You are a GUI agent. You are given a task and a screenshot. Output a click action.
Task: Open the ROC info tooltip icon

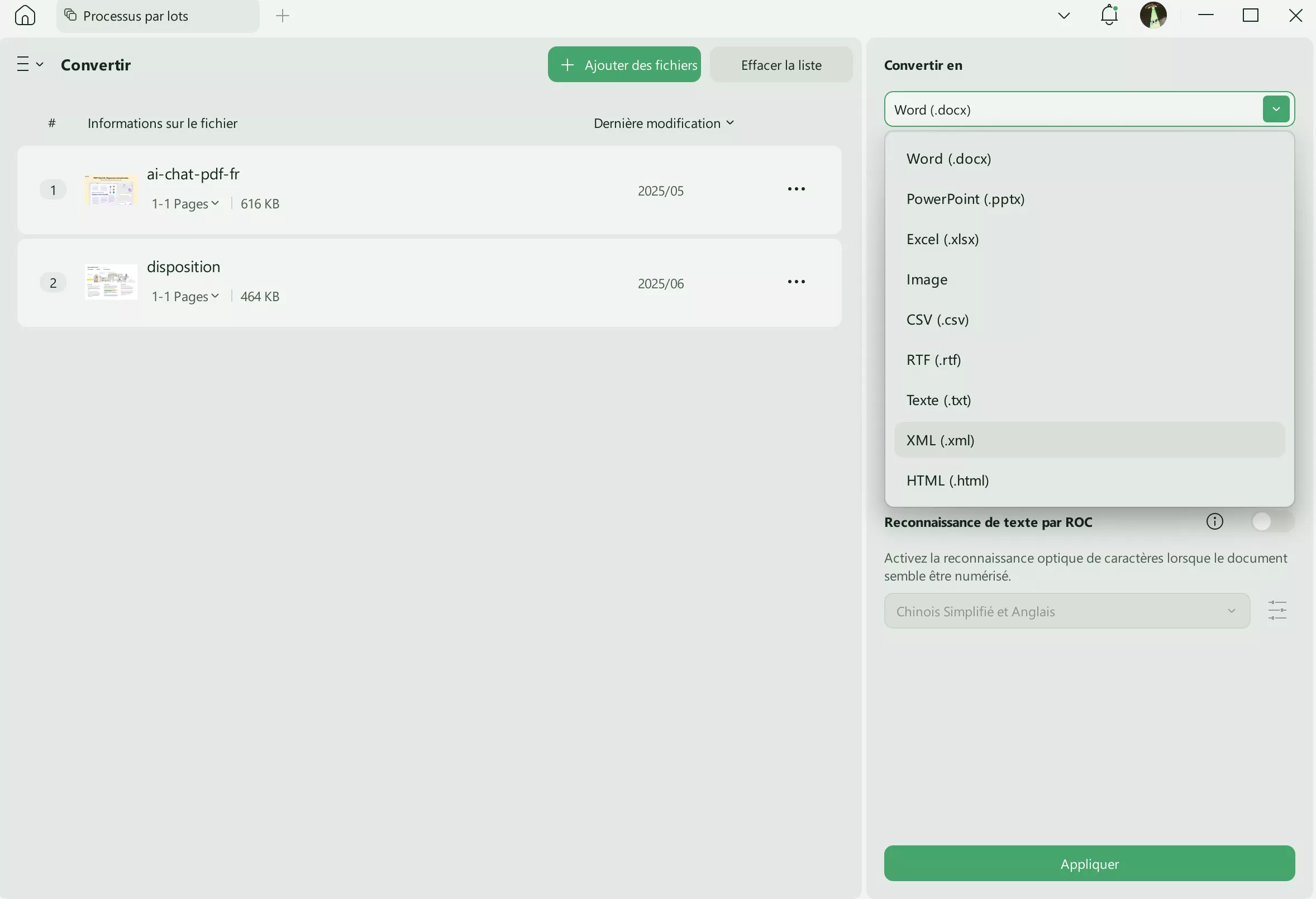click(x=1214, y=521)
